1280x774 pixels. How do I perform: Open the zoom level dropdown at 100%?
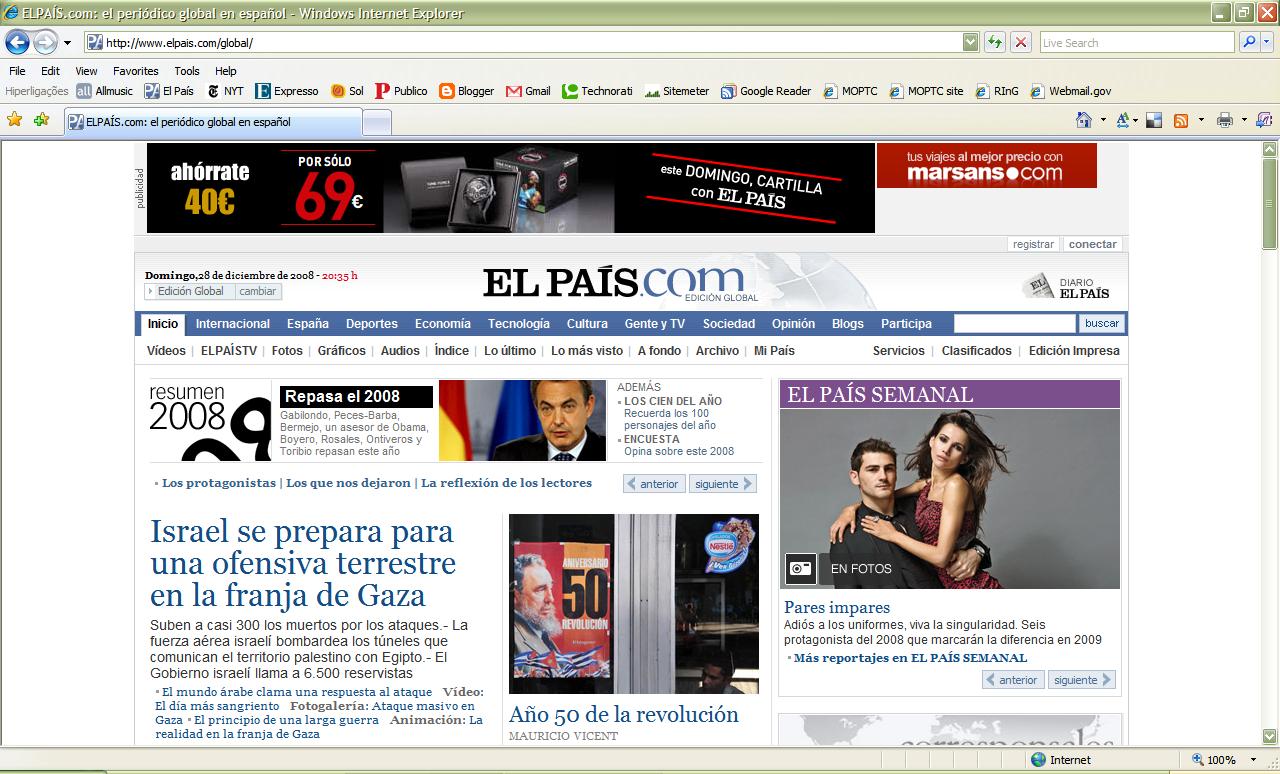[x=1251, y=760]
